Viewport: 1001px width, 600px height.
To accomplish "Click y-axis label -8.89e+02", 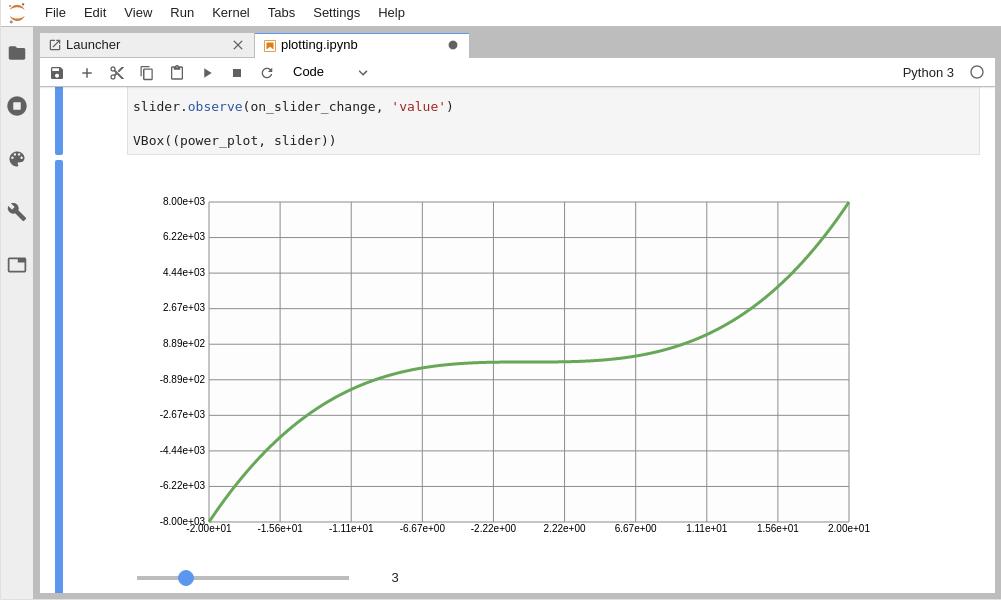I will click(183, 379).
